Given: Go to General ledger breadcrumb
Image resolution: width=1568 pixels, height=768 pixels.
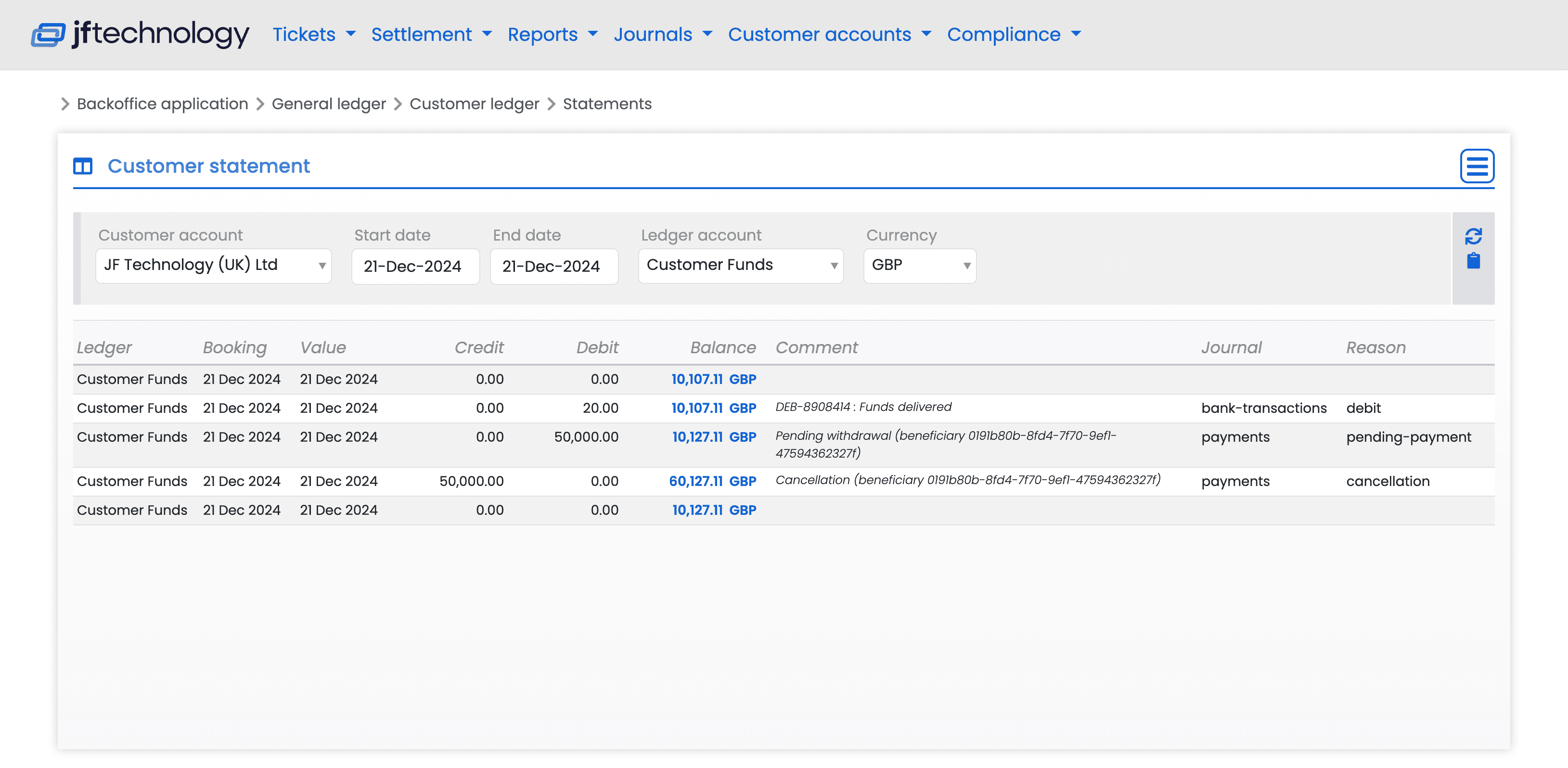Looking at the screenshot, I should [x=329, y=104].
